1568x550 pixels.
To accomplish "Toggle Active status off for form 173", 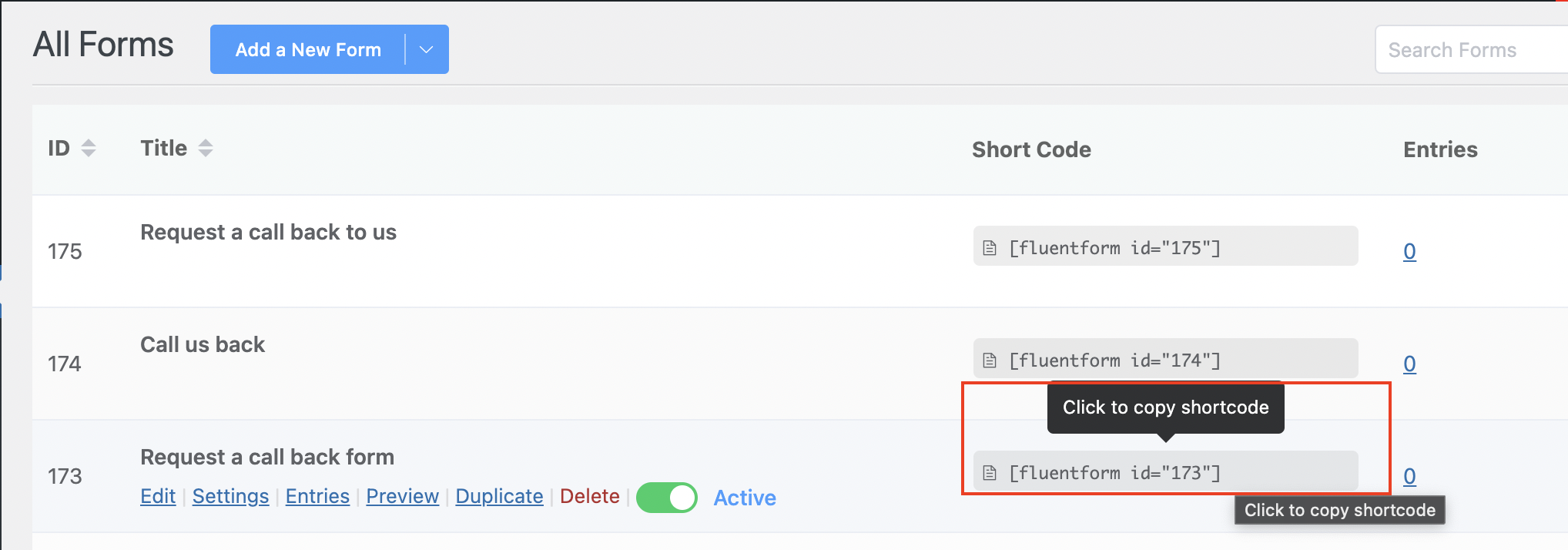I will pyautogui.click(x=666, y=498).
